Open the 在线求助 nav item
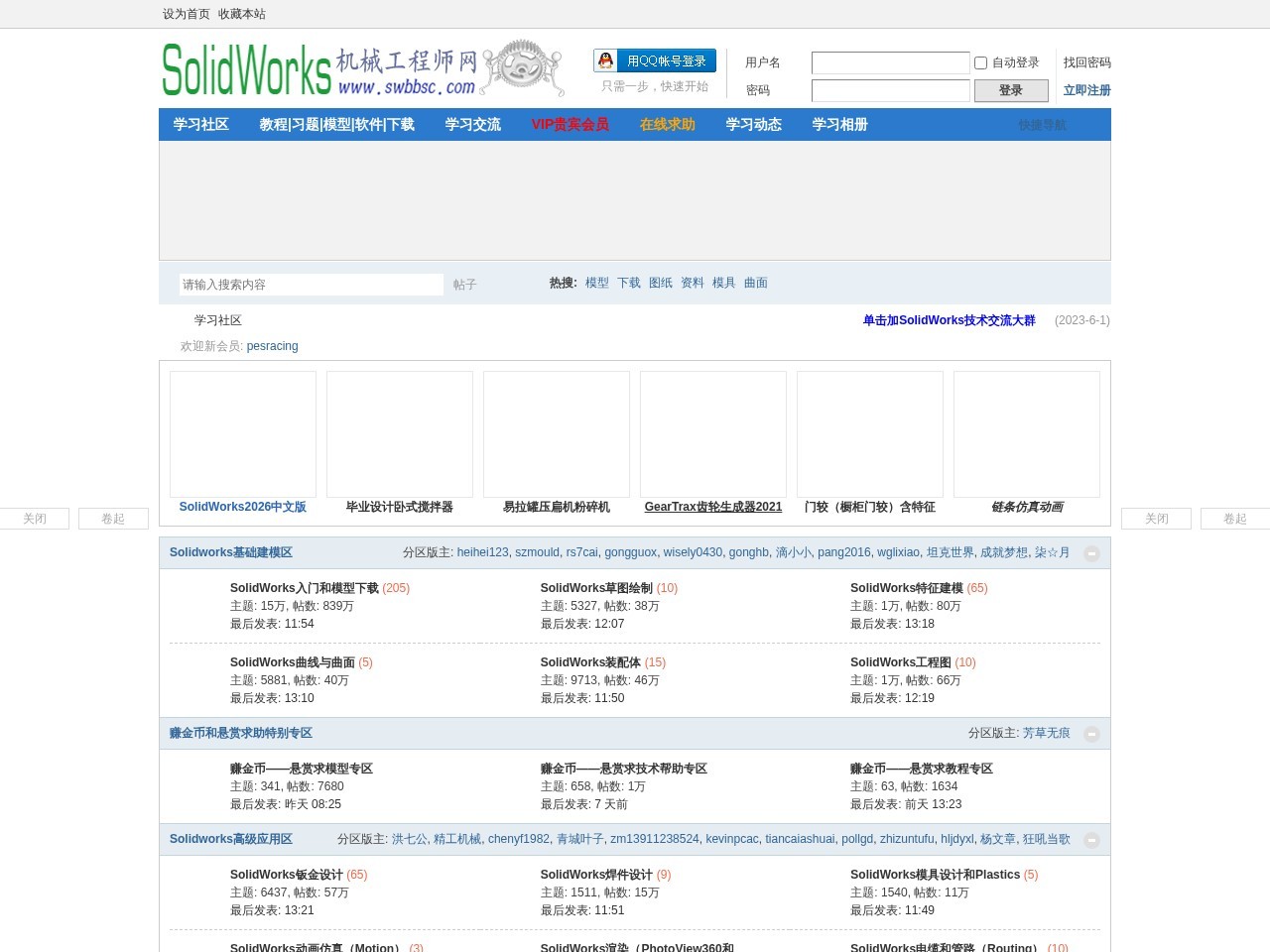This screenshot has width=1270, height=952. pyautogui.click(x=668, y=125)
